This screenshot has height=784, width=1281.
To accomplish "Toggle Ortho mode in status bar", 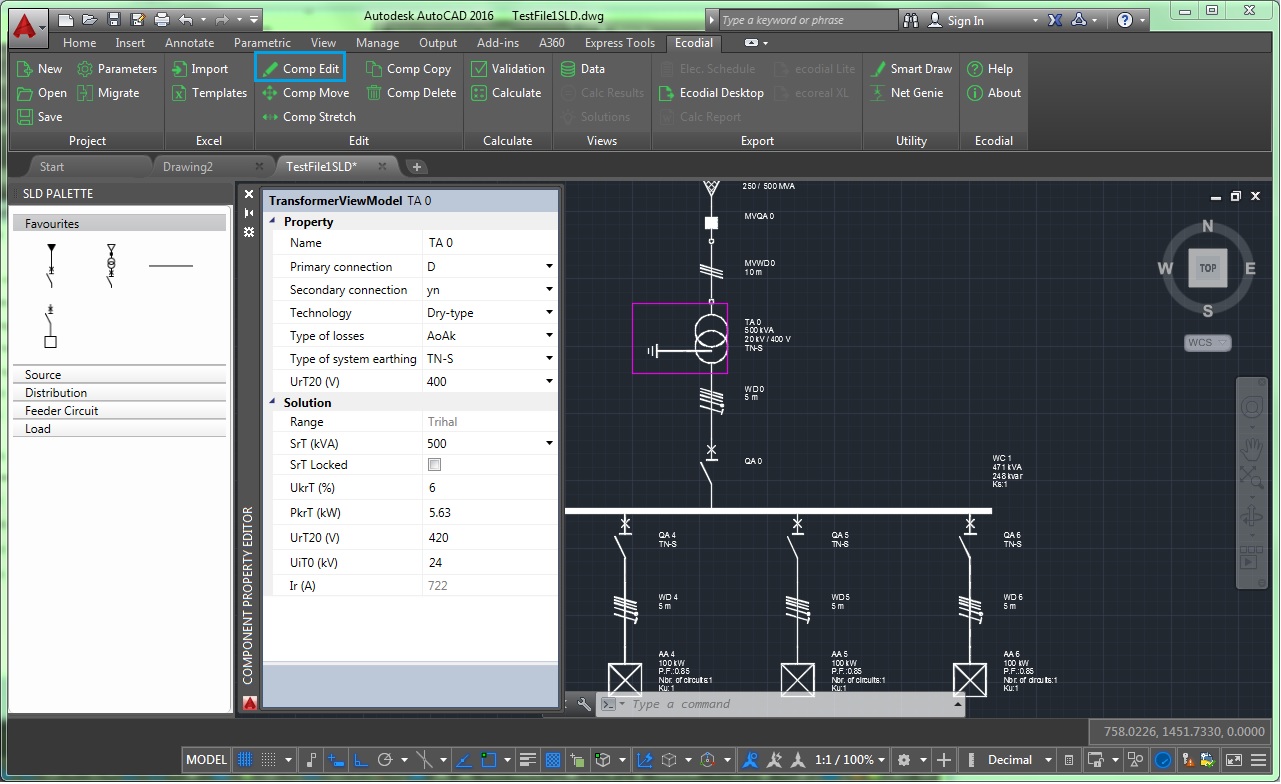I will (361, 760).
